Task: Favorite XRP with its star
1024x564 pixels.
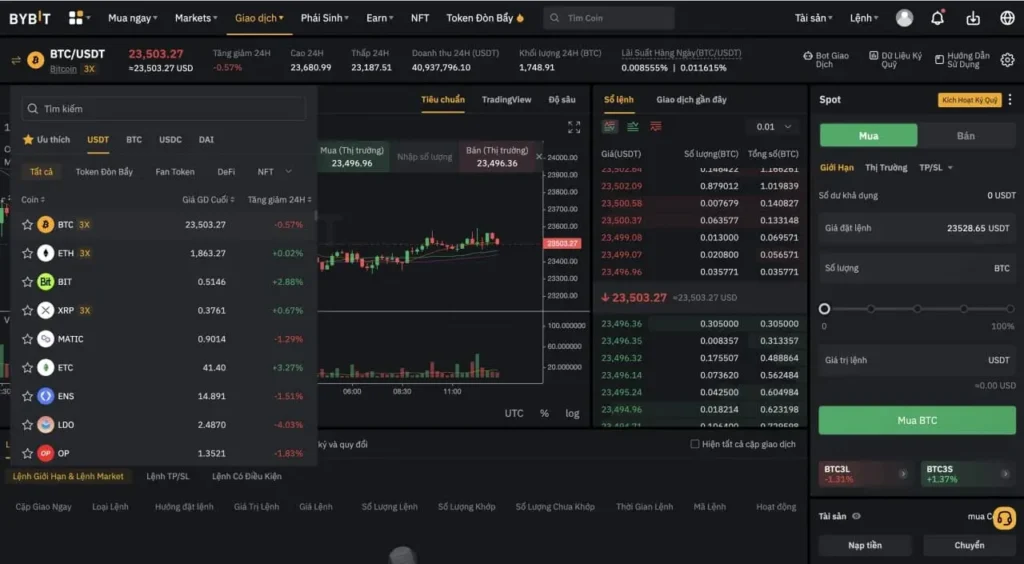Action: (x=27, y=310)
